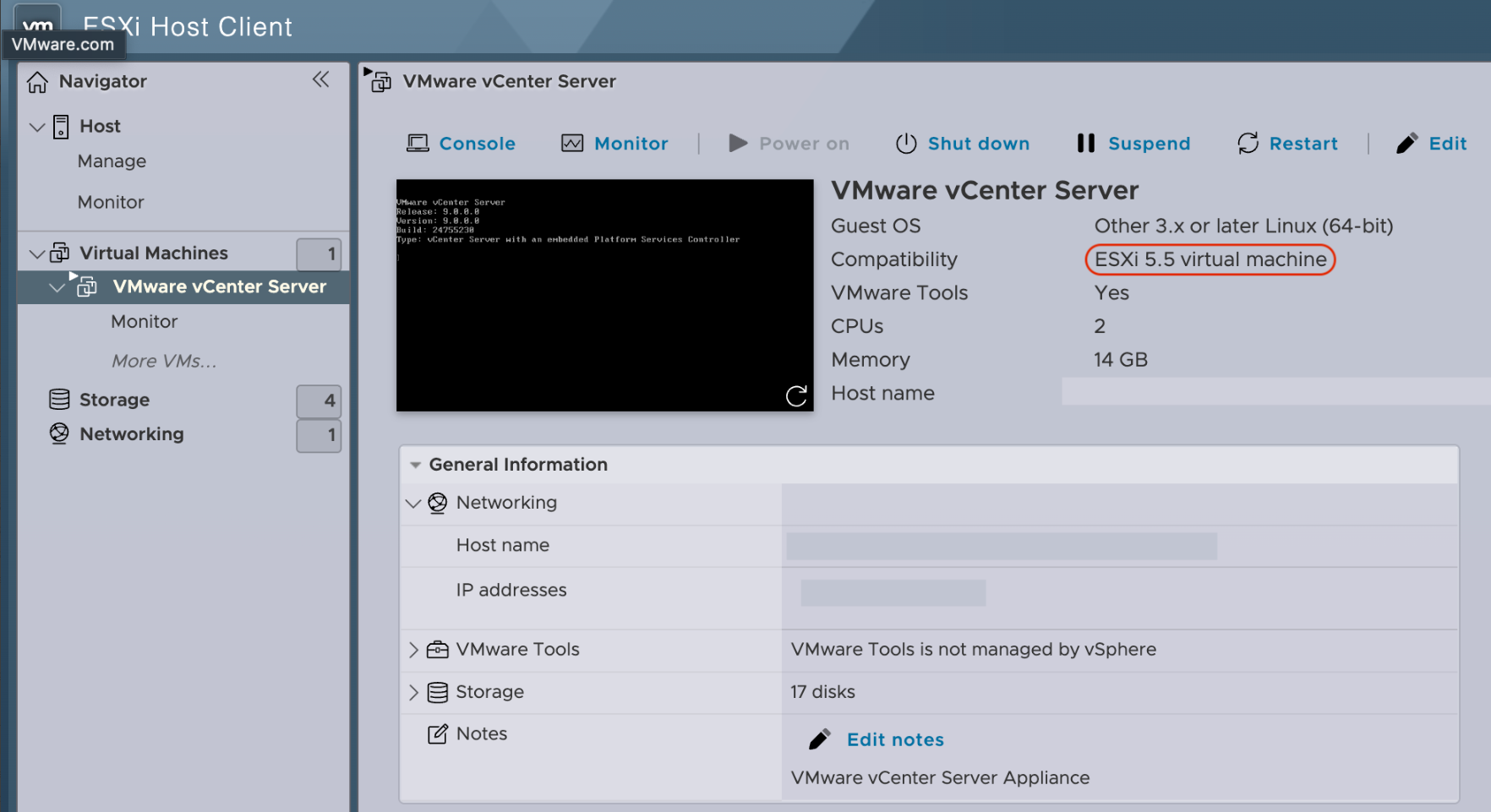Click the Edit pencil icon in toolbar

coord(1406,144)
